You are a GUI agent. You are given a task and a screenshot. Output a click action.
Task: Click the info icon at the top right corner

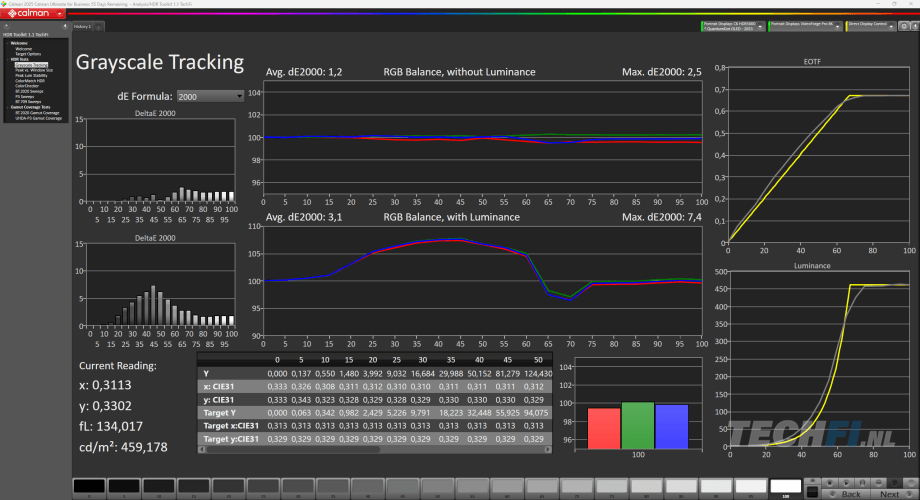click(915, 26)
